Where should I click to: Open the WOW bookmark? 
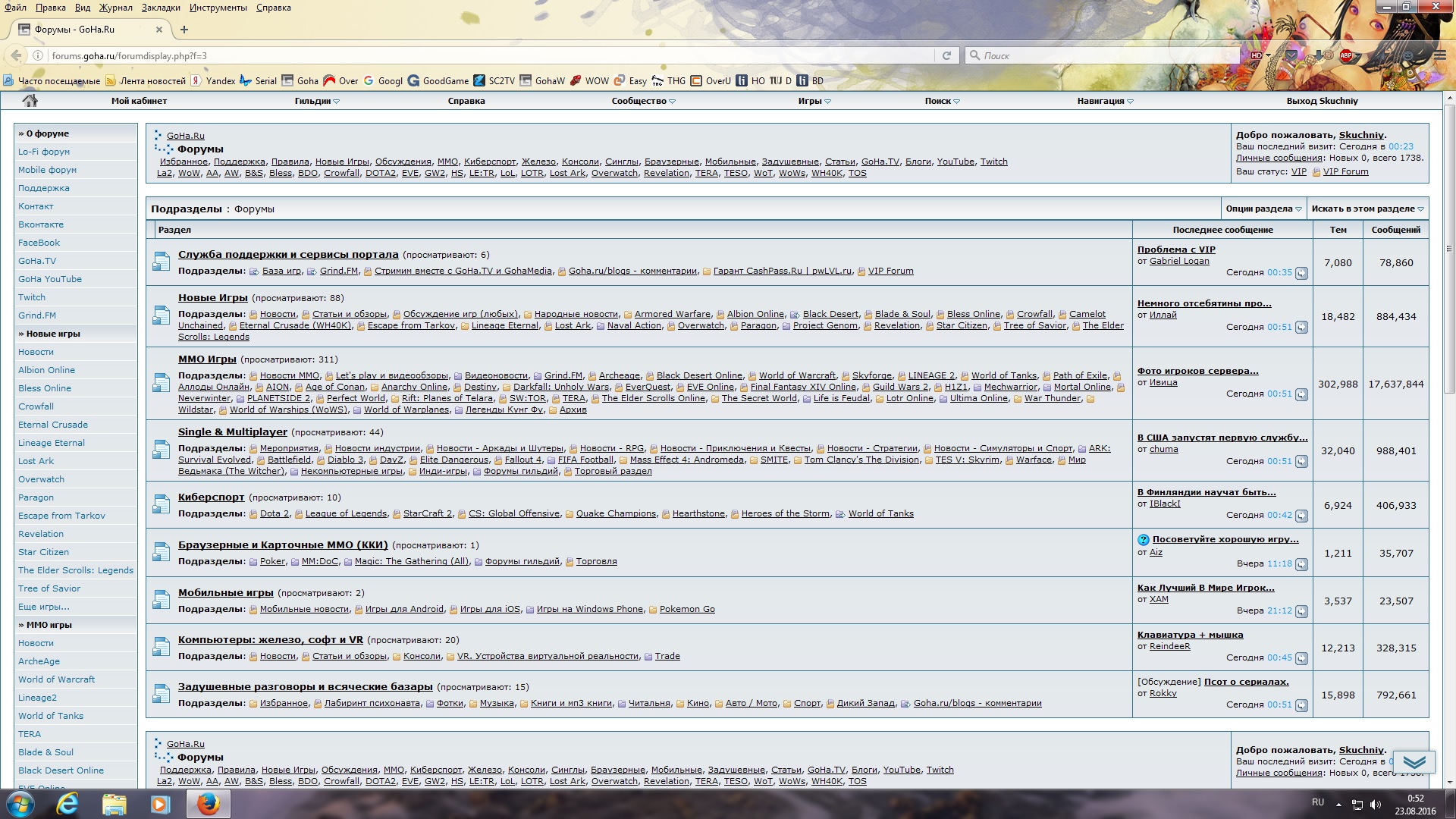[x=589, y=80]
